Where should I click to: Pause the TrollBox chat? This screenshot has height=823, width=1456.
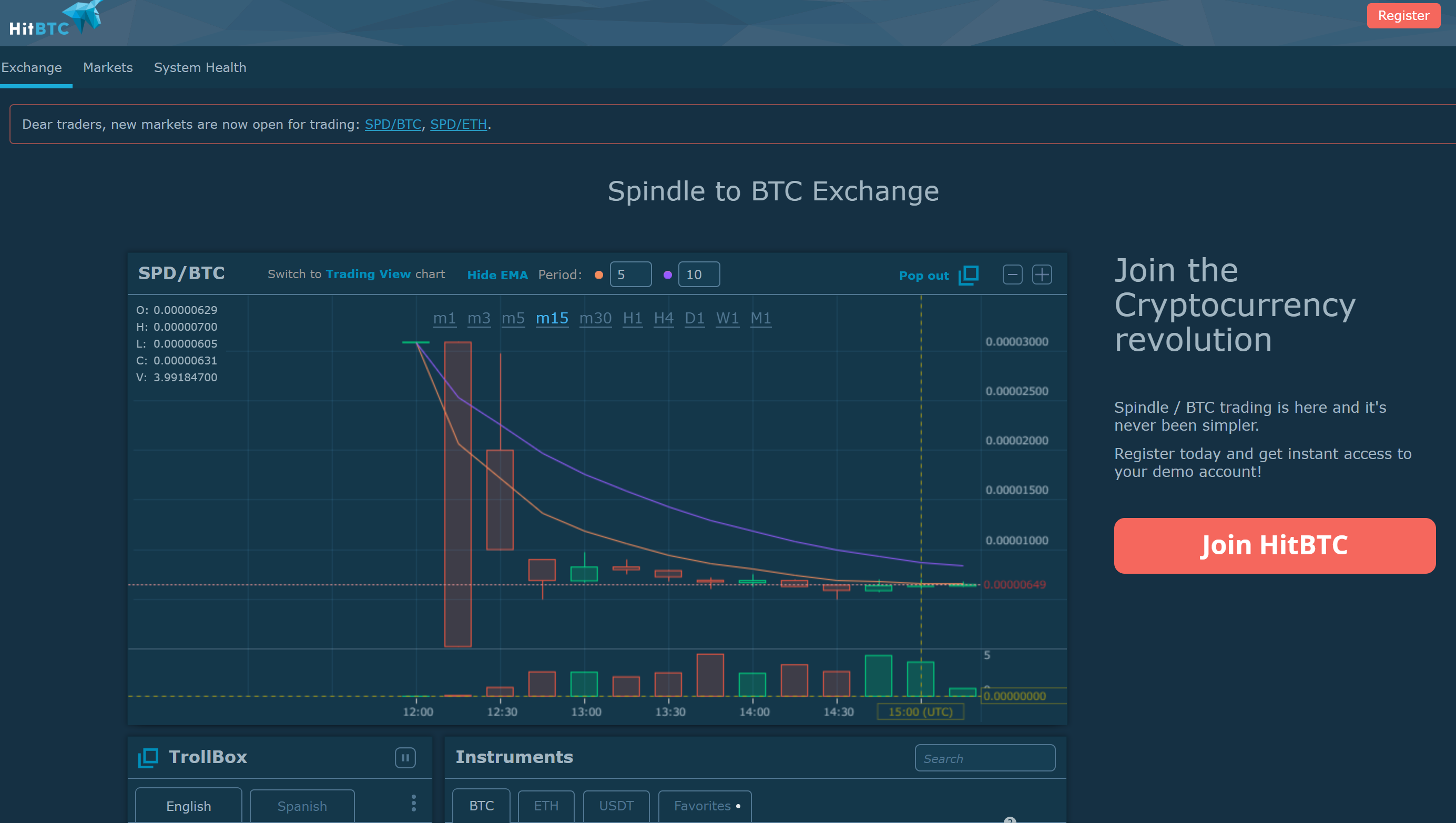[x=405, y=757]
